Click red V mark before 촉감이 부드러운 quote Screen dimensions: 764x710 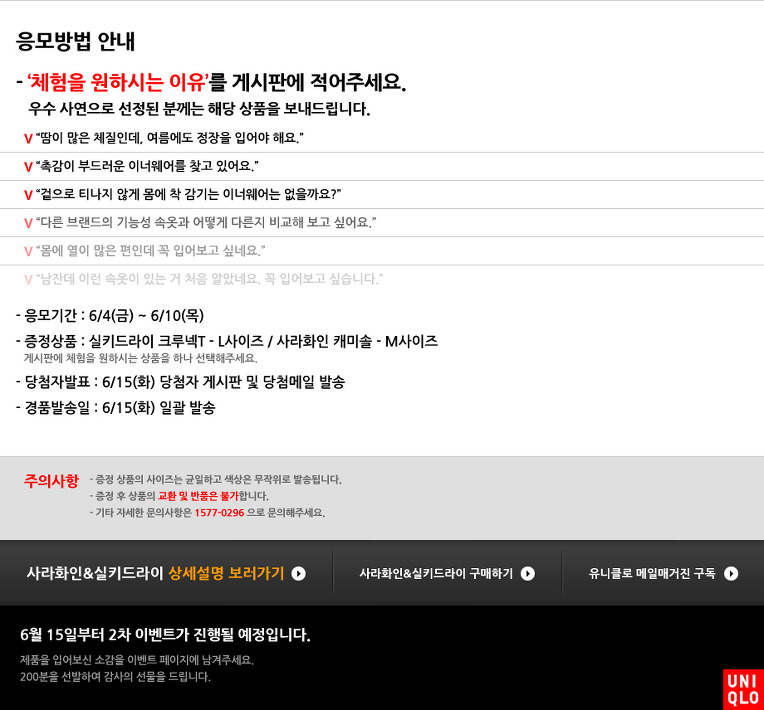[x=28, y=167]
